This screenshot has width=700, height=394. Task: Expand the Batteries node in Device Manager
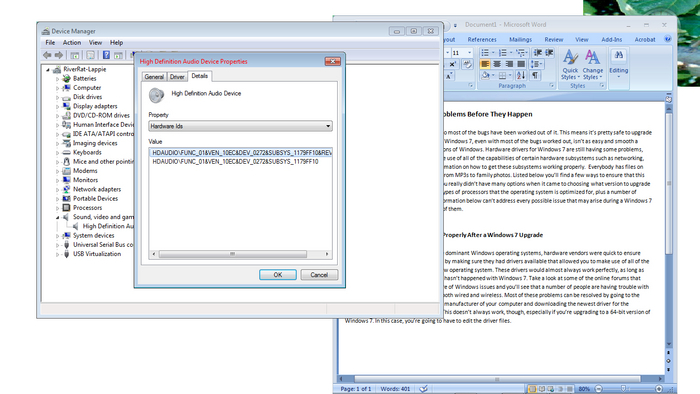click(x=58, y=79)
